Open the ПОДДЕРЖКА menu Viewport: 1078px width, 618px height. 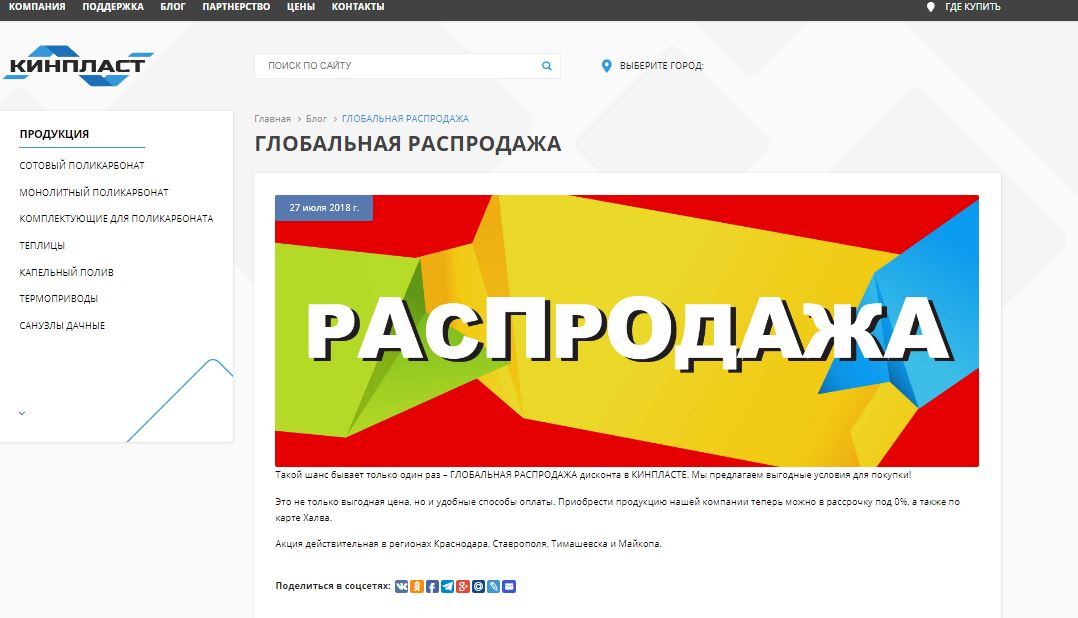pyautogui.click(x=113, y=7)
